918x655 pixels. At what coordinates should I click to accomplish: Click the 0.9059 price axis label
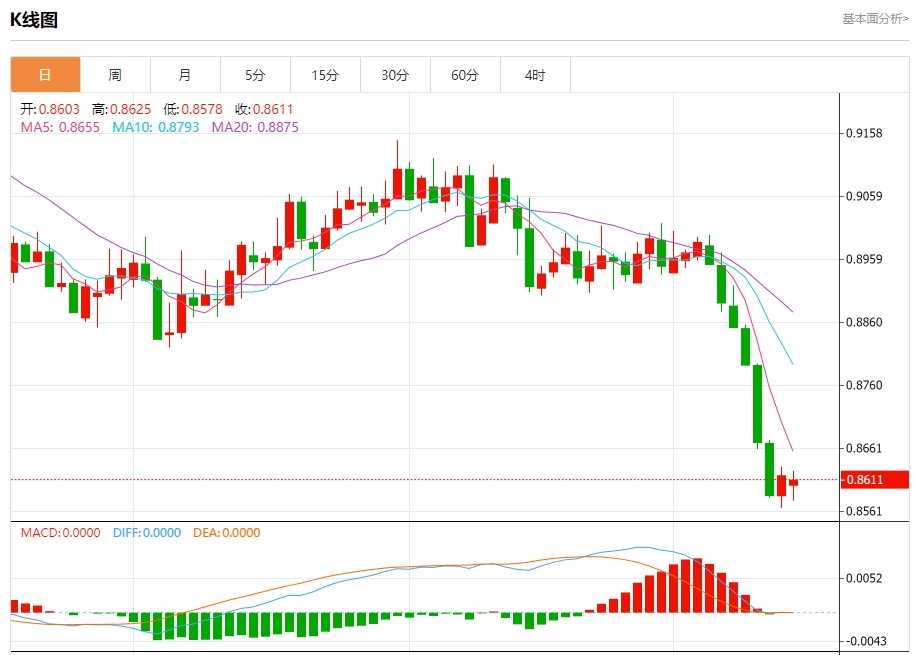(864, 196)
